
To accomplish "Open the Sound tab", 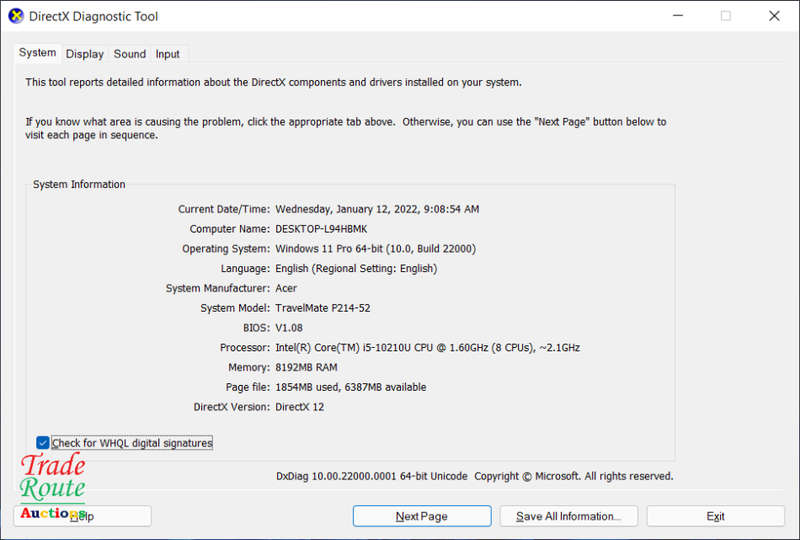I will coord(130,54).
